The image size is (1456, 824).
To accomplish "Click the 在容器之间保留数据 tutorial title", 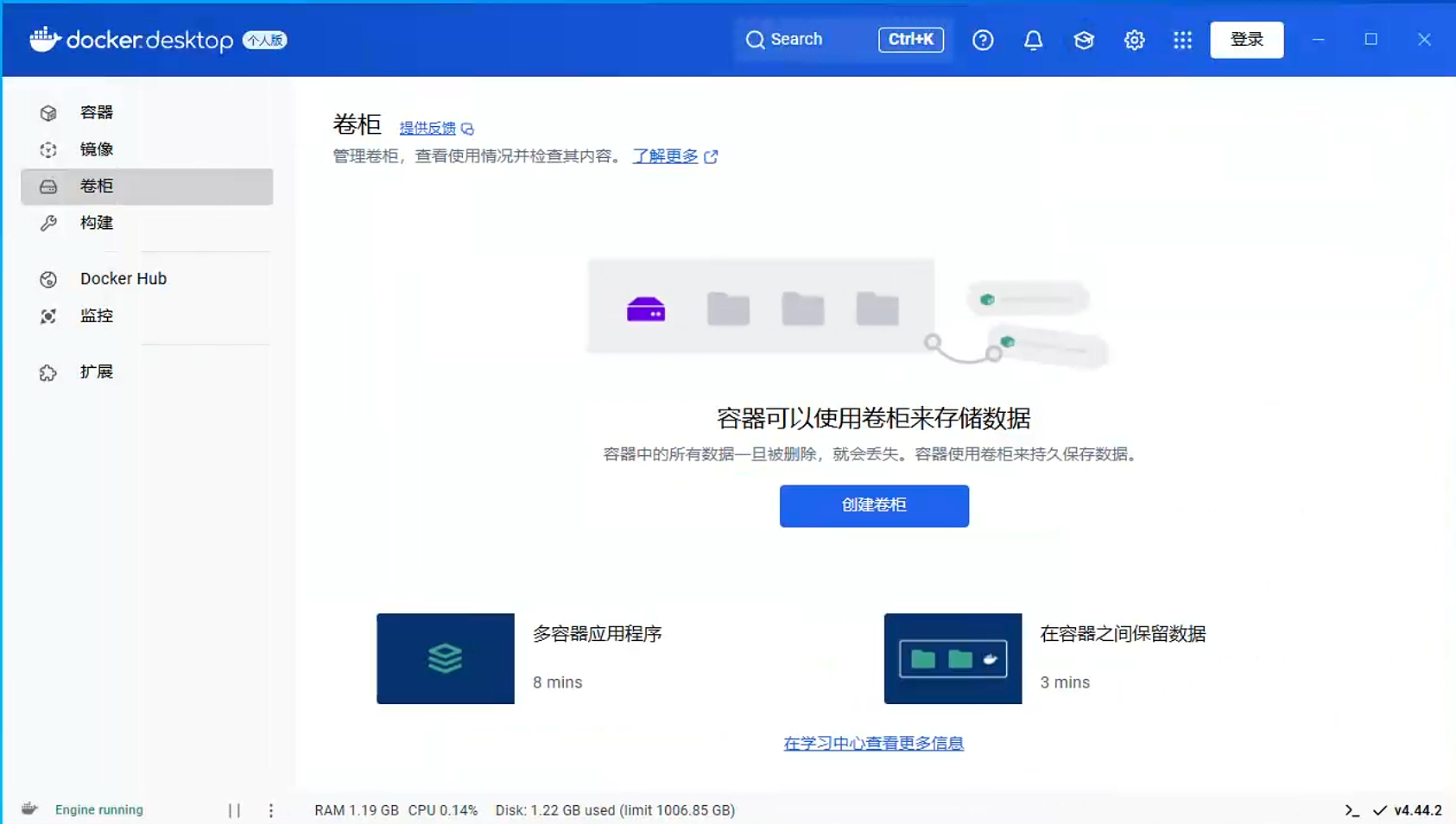I will coord(1123,634).
